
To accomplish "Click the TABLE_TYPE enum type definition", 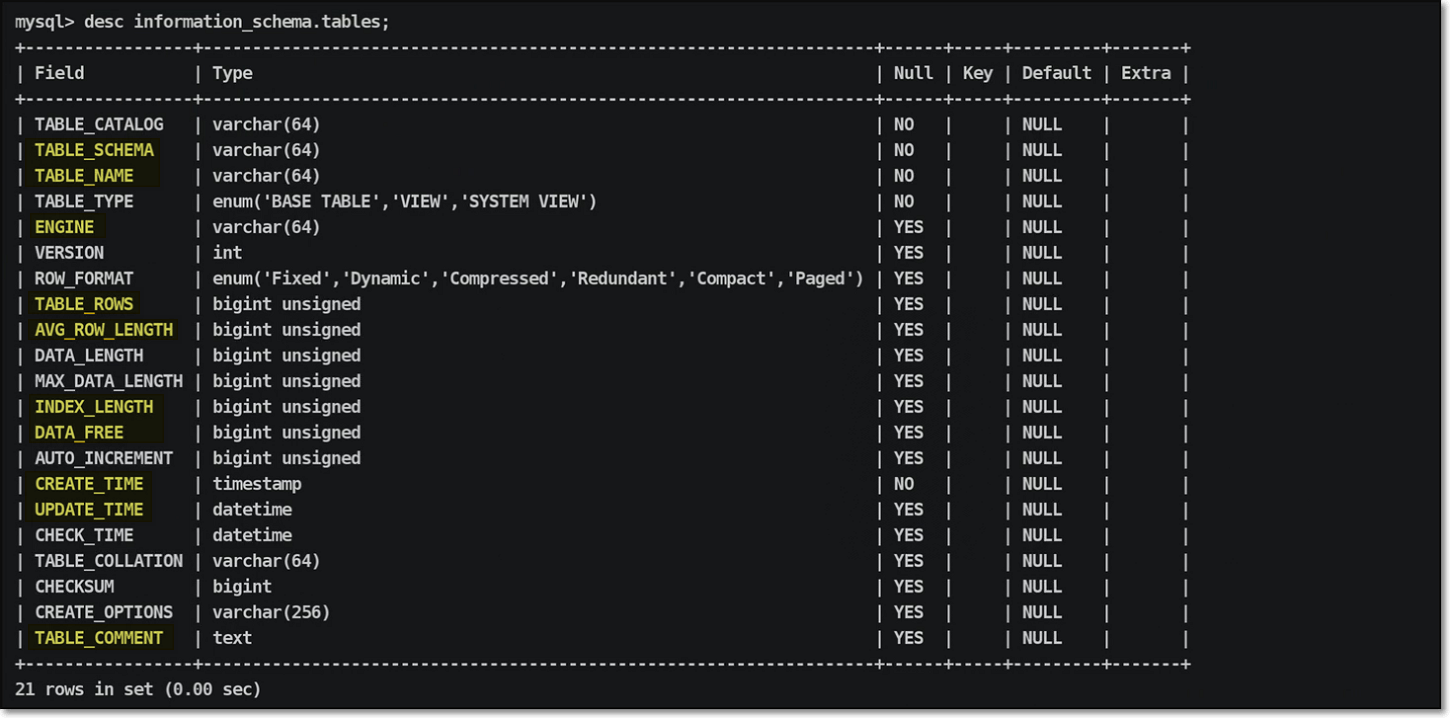I will click(x=404, y=202).
